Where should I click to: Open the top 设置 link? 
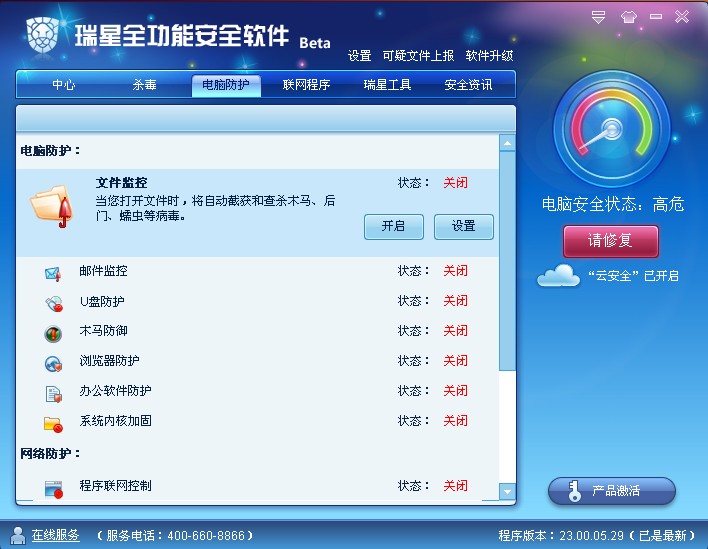359,56
